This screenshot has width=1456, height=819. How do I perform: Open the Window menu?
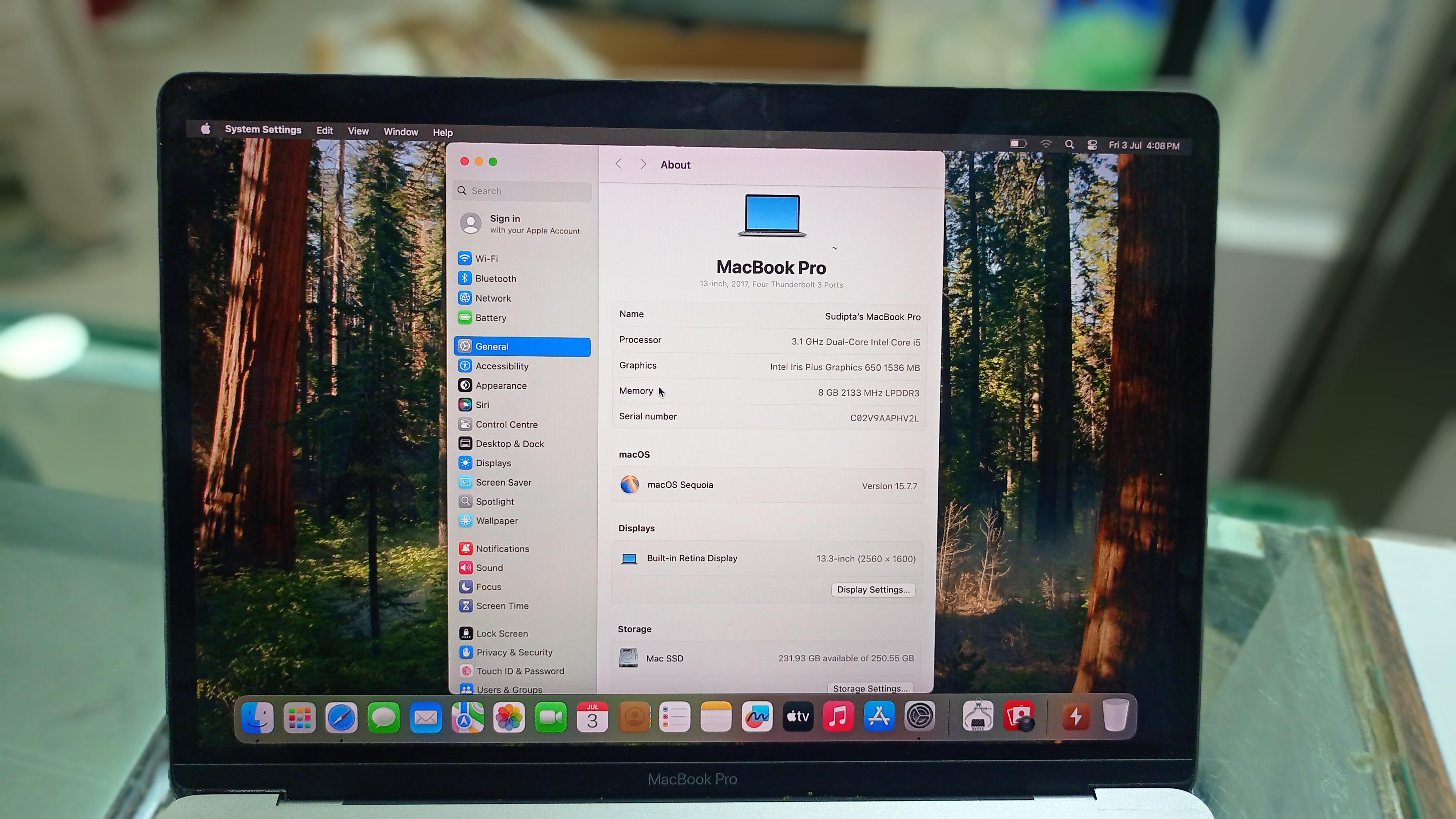click(401, 132)
